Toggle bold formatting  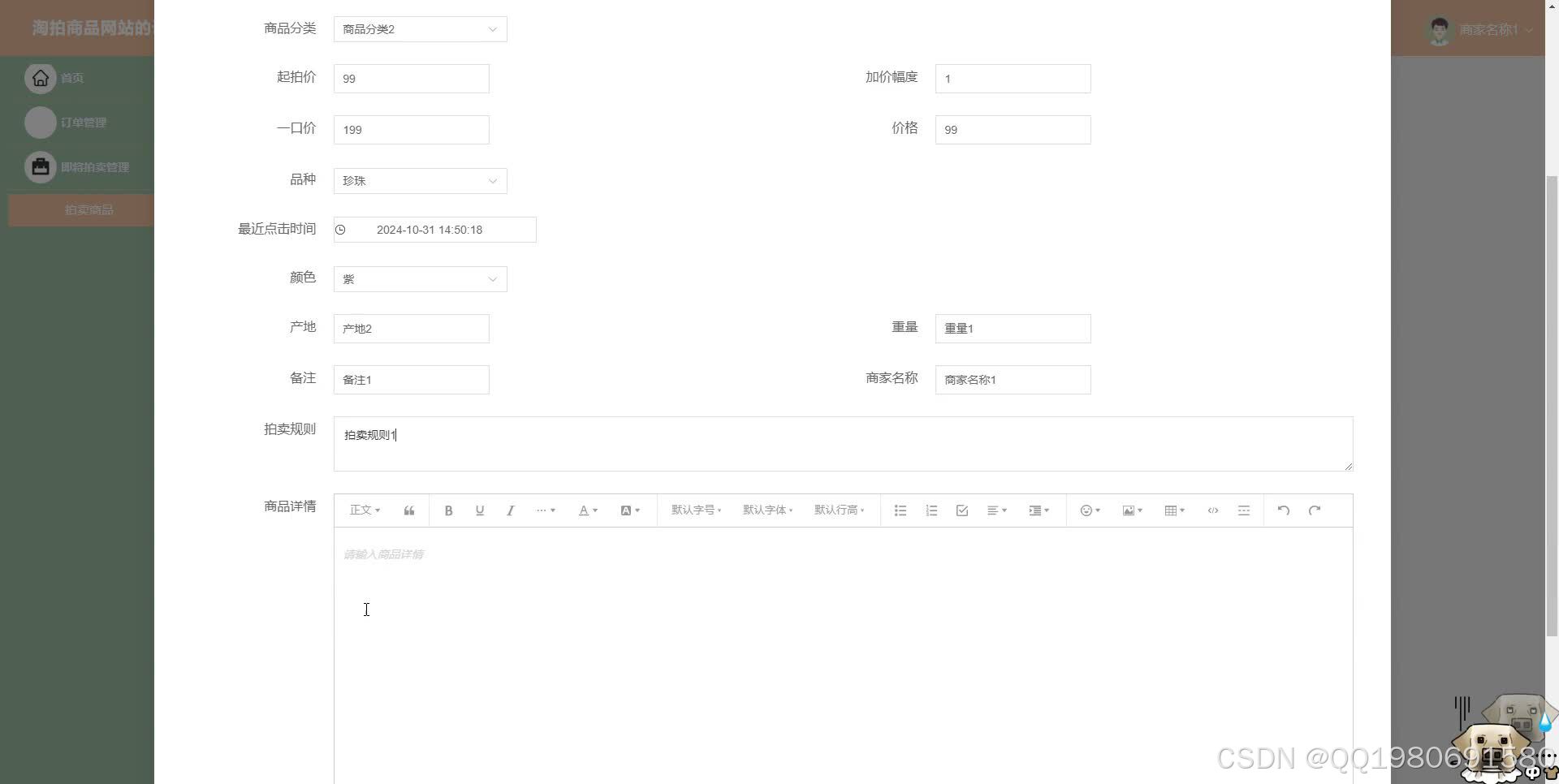click(x=447, y=510)
